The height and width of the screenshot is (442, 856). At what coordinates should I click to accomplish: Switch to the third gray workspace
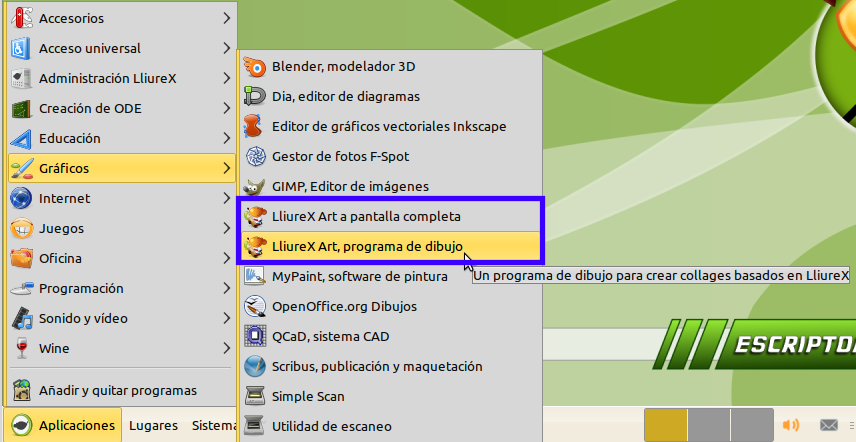[x=752, y=425]
